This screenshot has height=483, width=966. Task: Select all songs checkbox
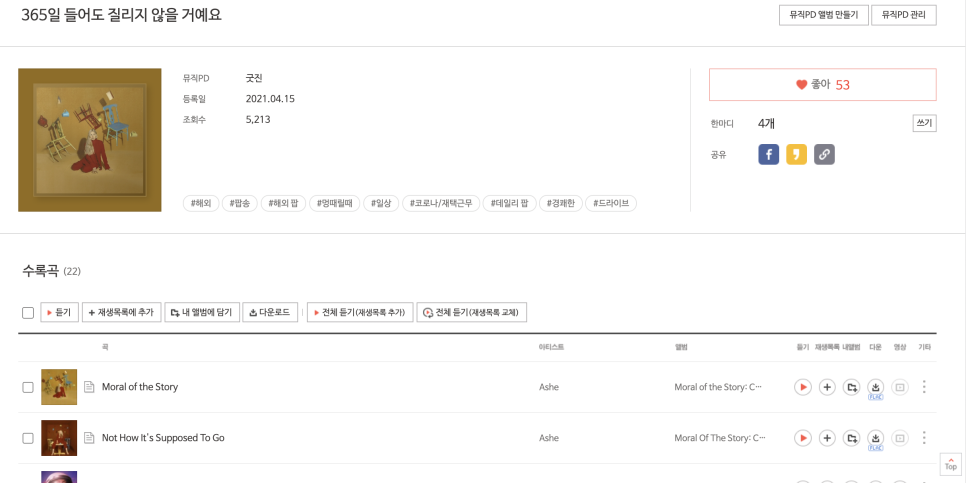tap(28, 313)
